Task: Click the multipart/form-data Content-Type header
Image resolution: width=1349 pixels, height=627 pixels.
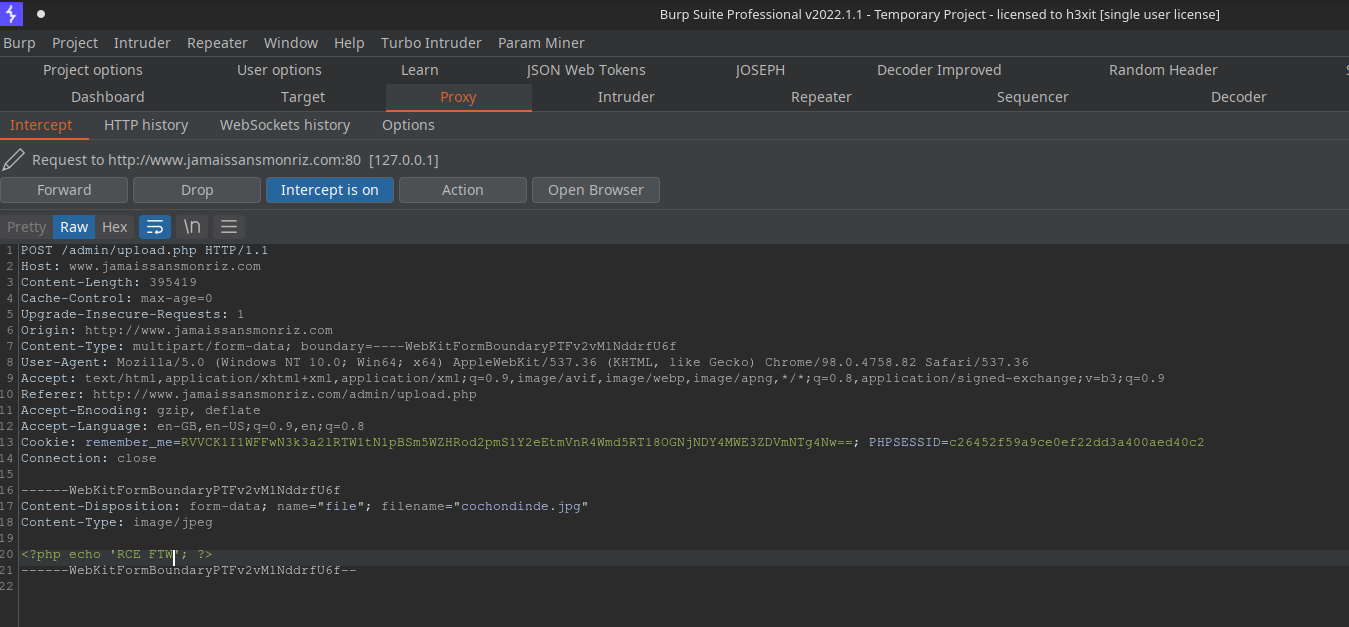Action: [349, 346]
